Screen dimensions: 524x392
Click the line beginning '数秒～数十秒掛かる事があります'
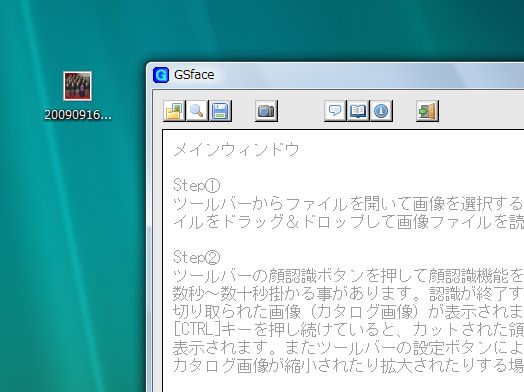(349, 293)
